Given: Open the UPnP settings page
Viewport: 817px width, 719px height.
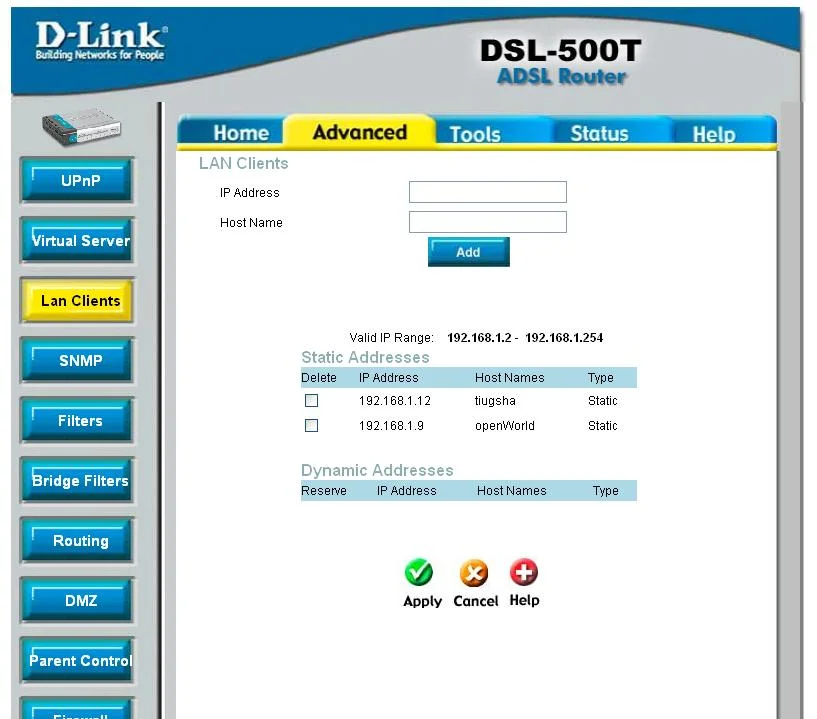Looking at the screenshot, I should tap(77, 180).
